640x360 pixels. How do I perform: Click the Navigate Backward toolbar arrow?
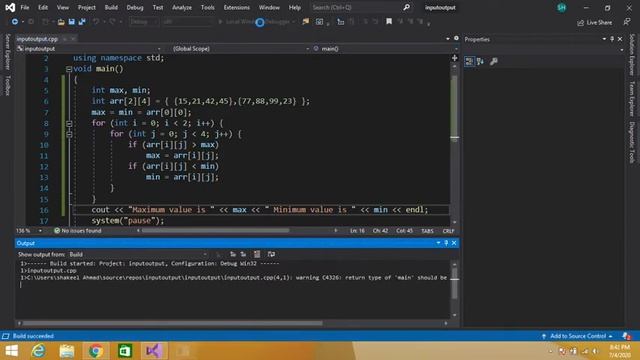coord(15,22)
